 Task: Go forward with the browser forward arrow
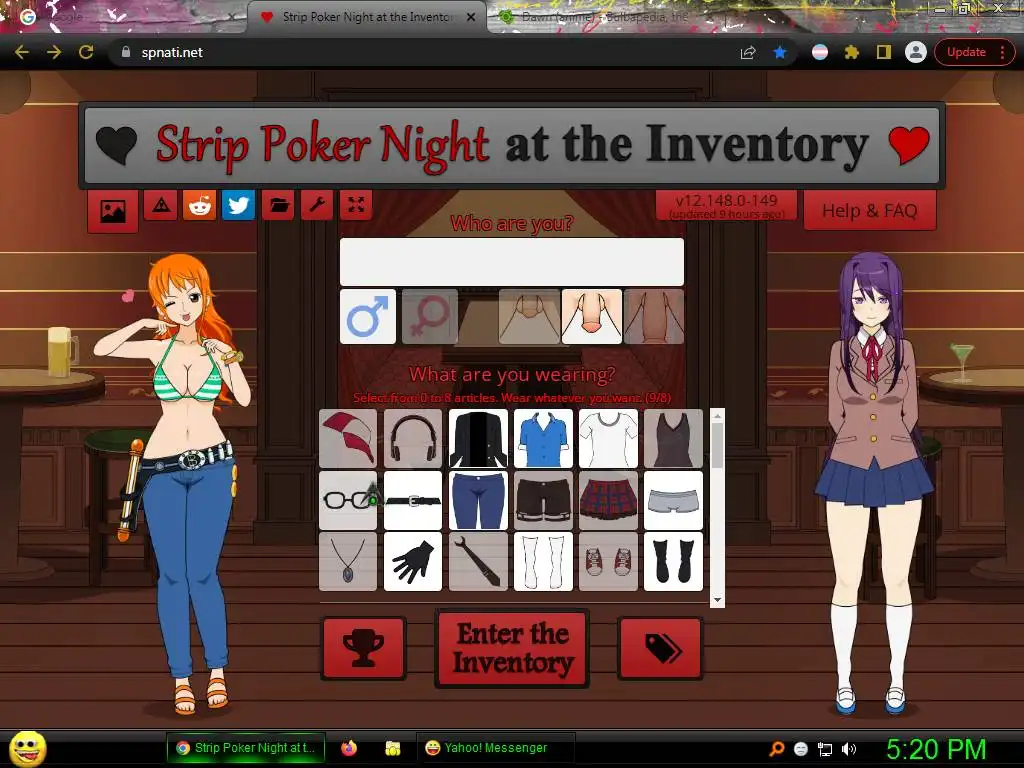pyautogui.click(x=54, y=52)
